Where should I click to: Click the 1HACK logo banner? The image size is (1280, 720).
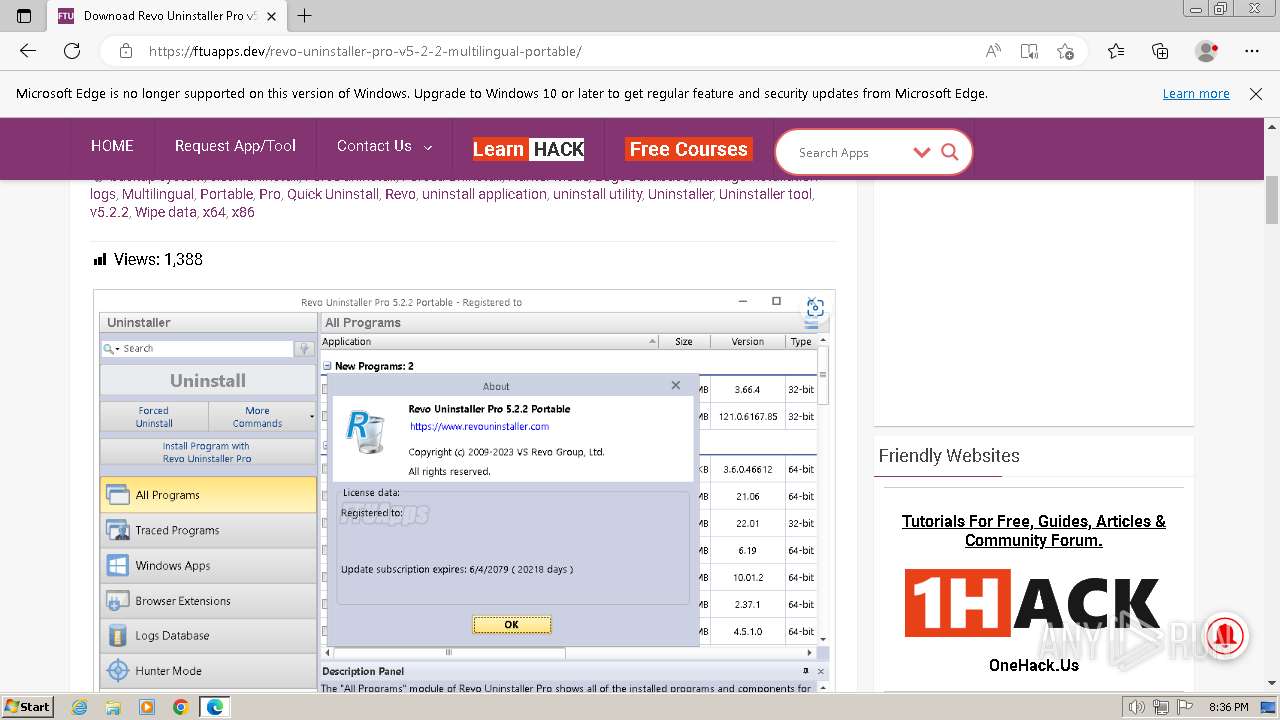pos(1033,602)
